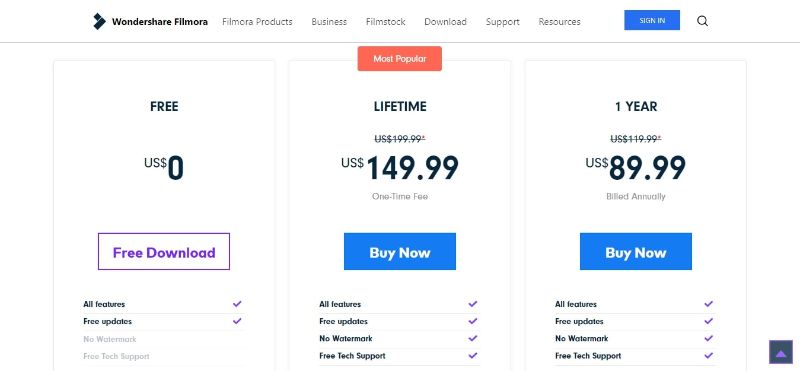This screenshot has width=800, height=371.
Task: Go to the Filmstock menu item
Action: tap(386, 21)
